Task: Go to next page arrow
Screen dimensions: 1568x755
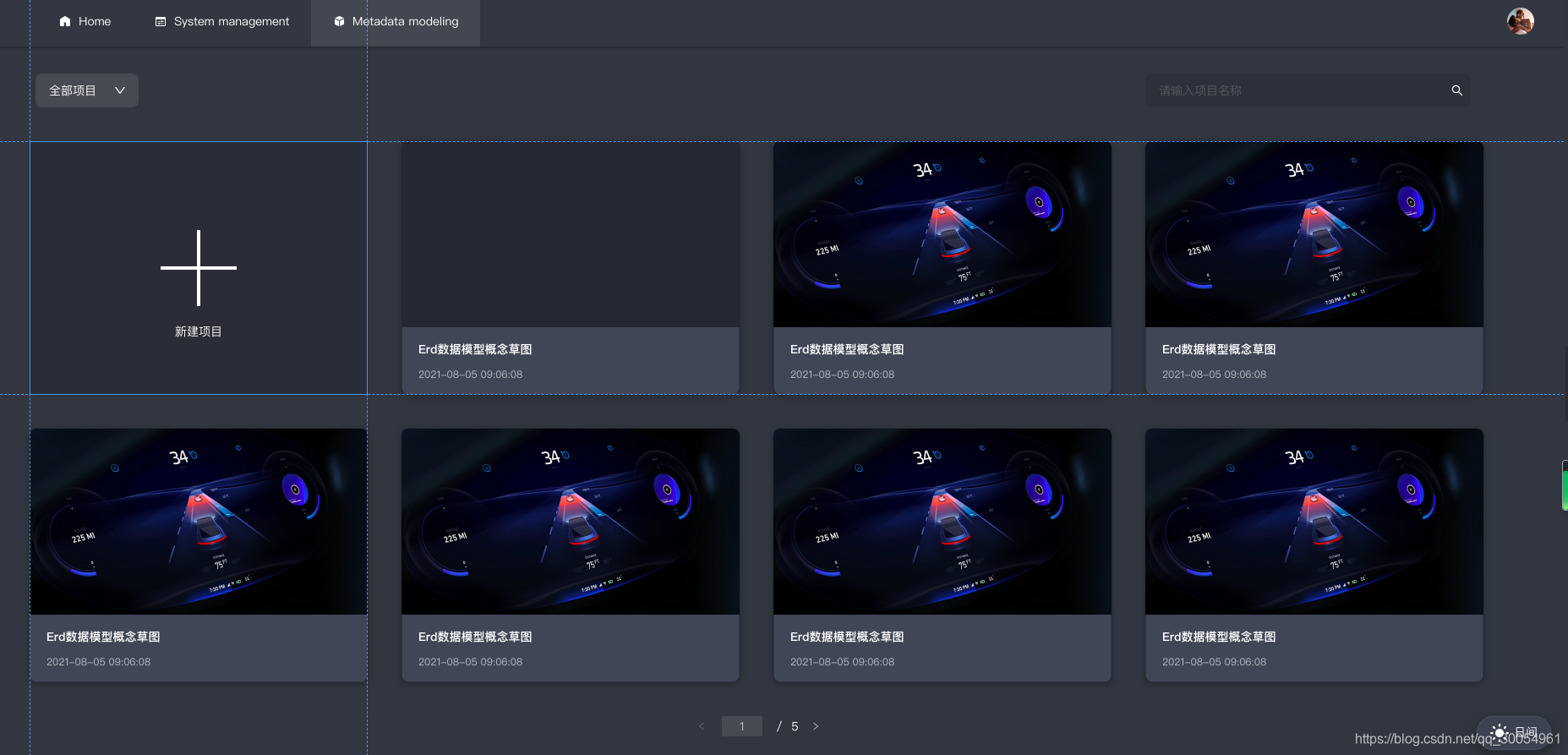Action: 816,726
